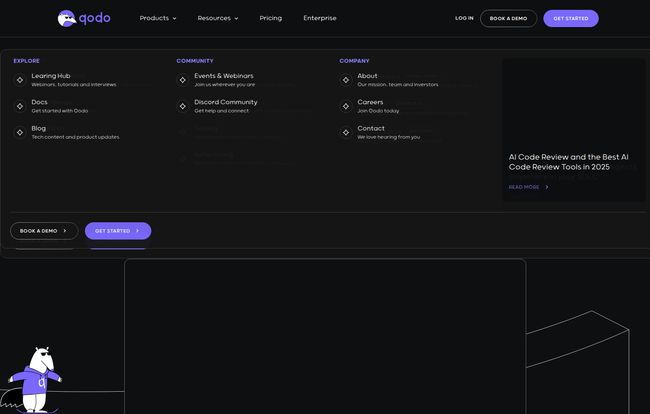Image resolution: width=650 pixels, height=414 pixels.
Task: Click 'Join us wherever you are' description
Action: click(x=225, y=85)
